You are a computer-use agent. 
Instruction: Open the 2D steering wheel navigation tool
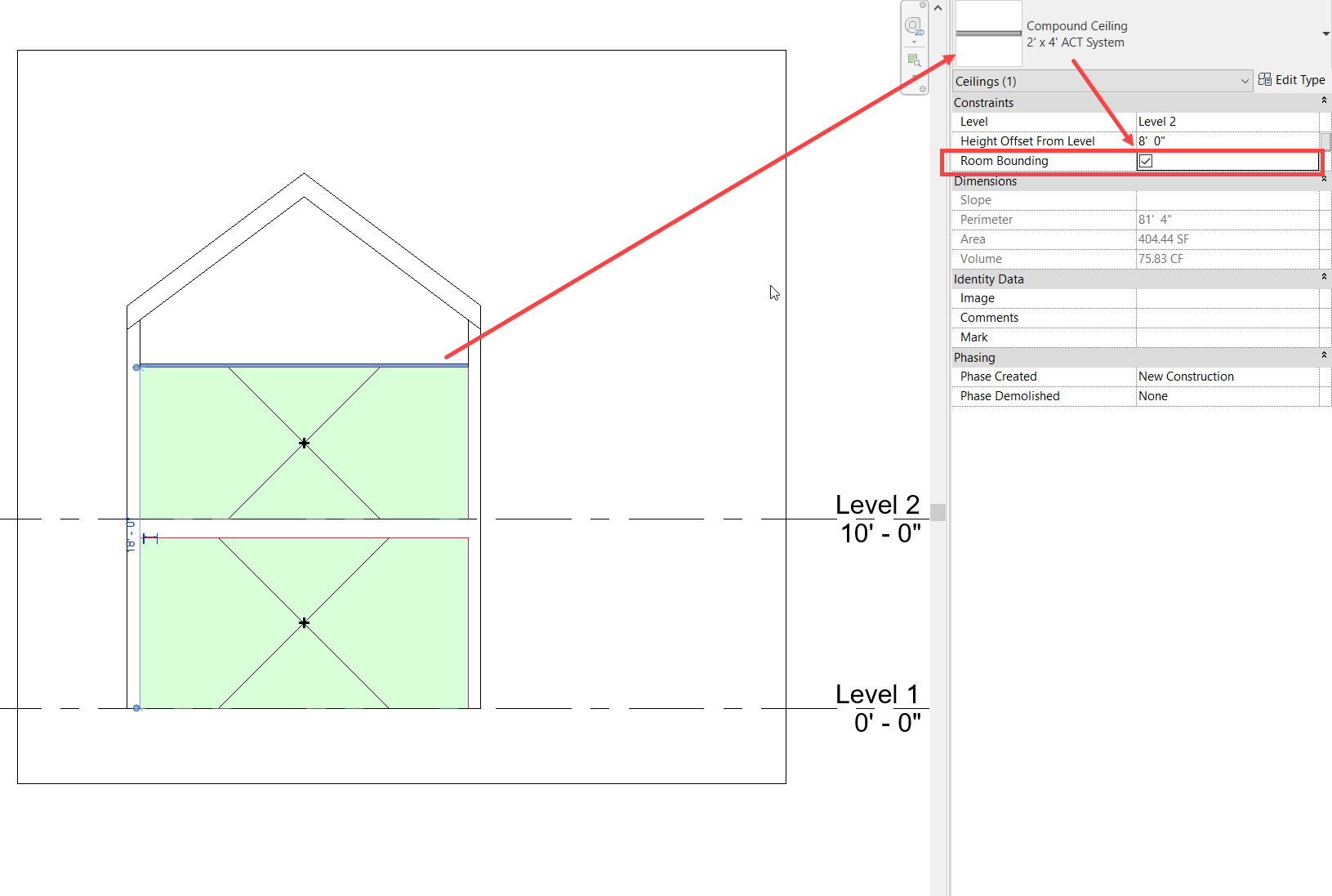[913, 26]
